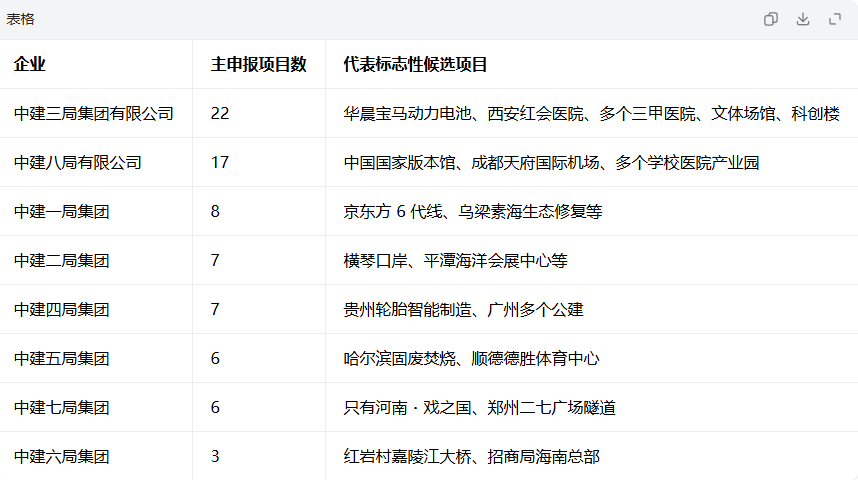Click cell 红岩村嘉陵江大桥、招商局海南总部
858x480 pixels.
pos(471,456)
